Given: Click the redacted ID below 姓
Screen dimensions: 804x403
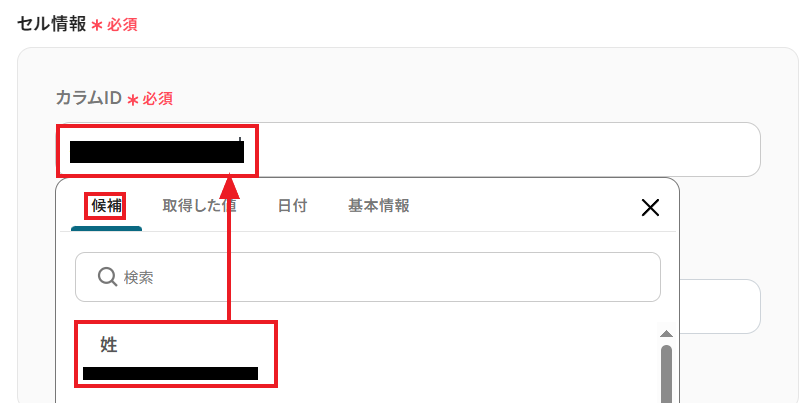Looking at the screenshot, I should pos(170,373).
